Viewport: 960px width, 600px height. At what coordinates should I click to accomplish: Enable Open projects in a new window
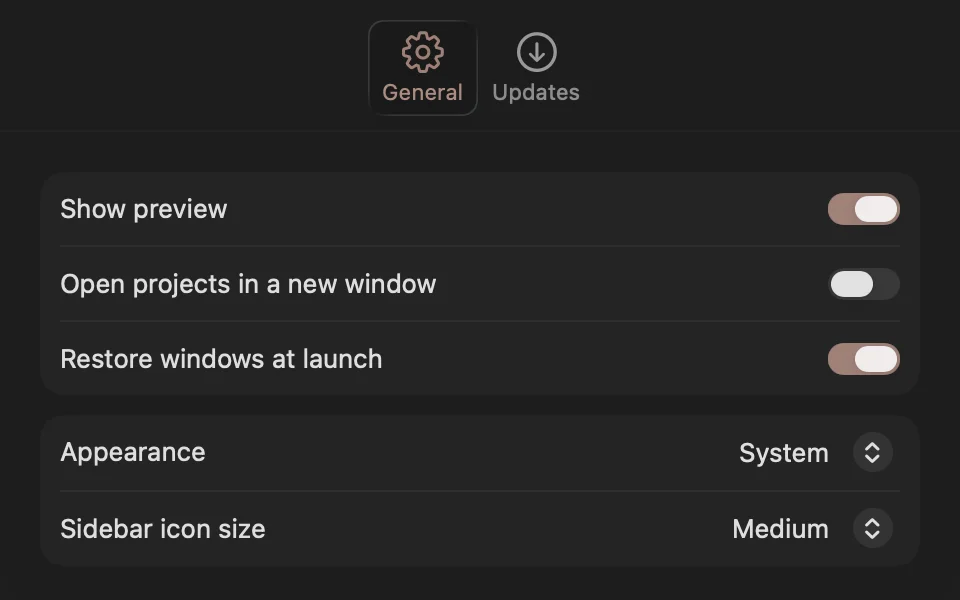[863, 284]
